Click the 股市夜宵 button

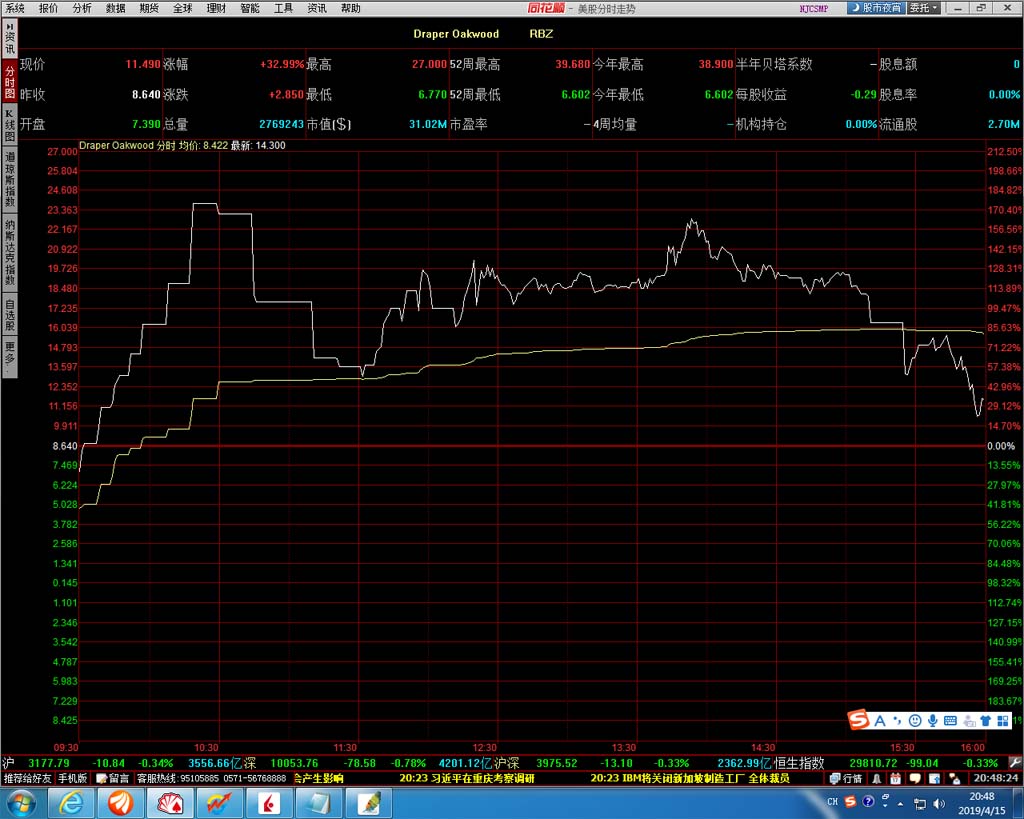[x=876, y=8]
